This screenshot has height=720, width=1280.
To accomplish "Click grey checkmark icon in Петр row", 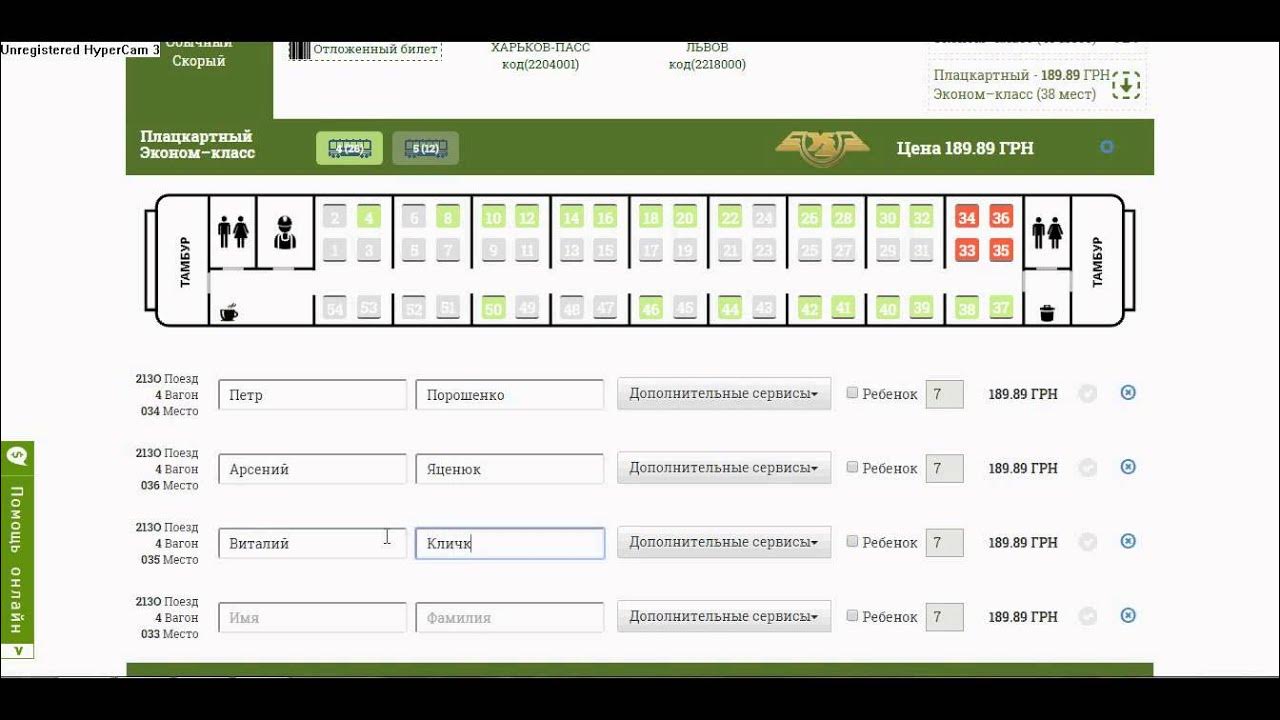I will coord(1088,394).
